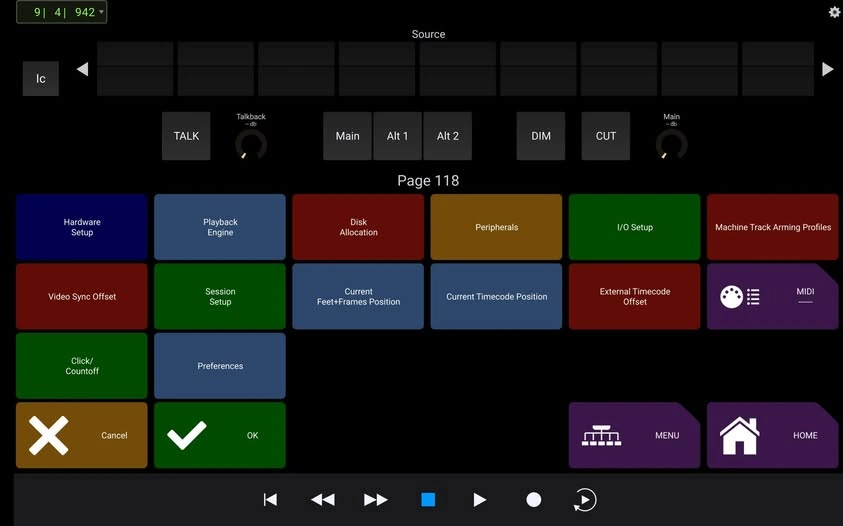Click the settings gear icon

tap(834, 12)
